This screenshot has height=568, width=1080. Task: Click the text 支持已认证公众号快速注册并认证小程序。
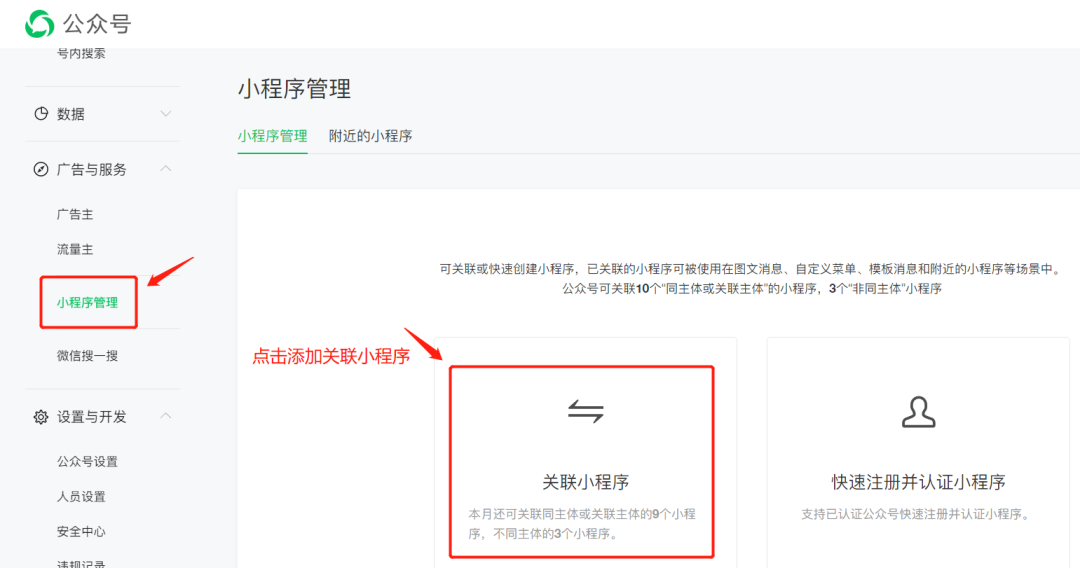tap(917, 514)
